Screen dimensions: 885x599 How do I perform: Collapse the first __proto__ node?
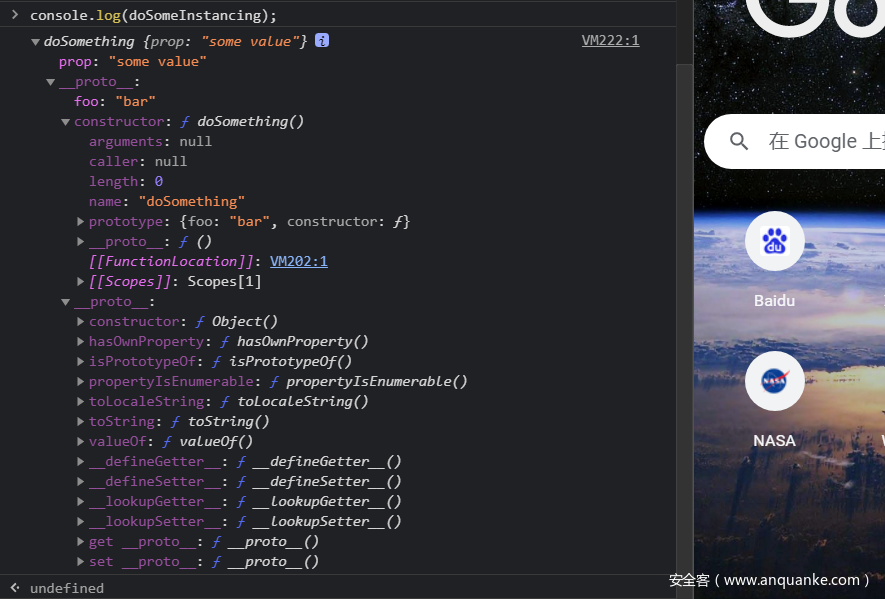click(x=51, y=82)
